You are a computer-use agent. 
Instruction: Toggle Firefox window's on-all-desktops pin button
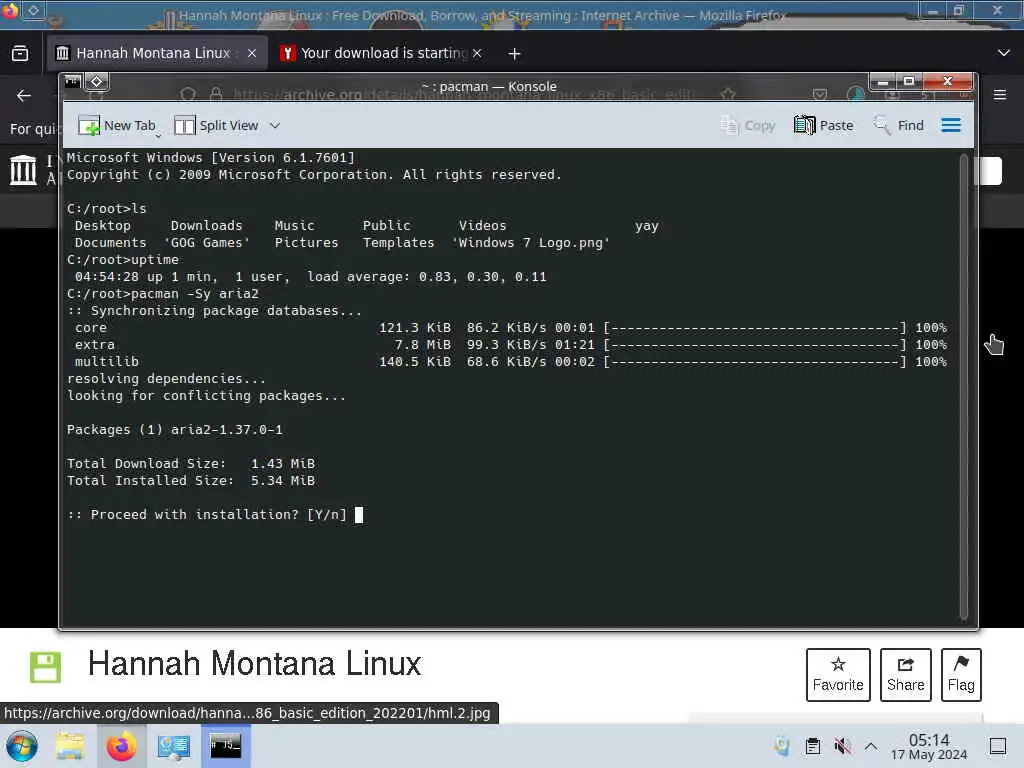pos(33,10)
